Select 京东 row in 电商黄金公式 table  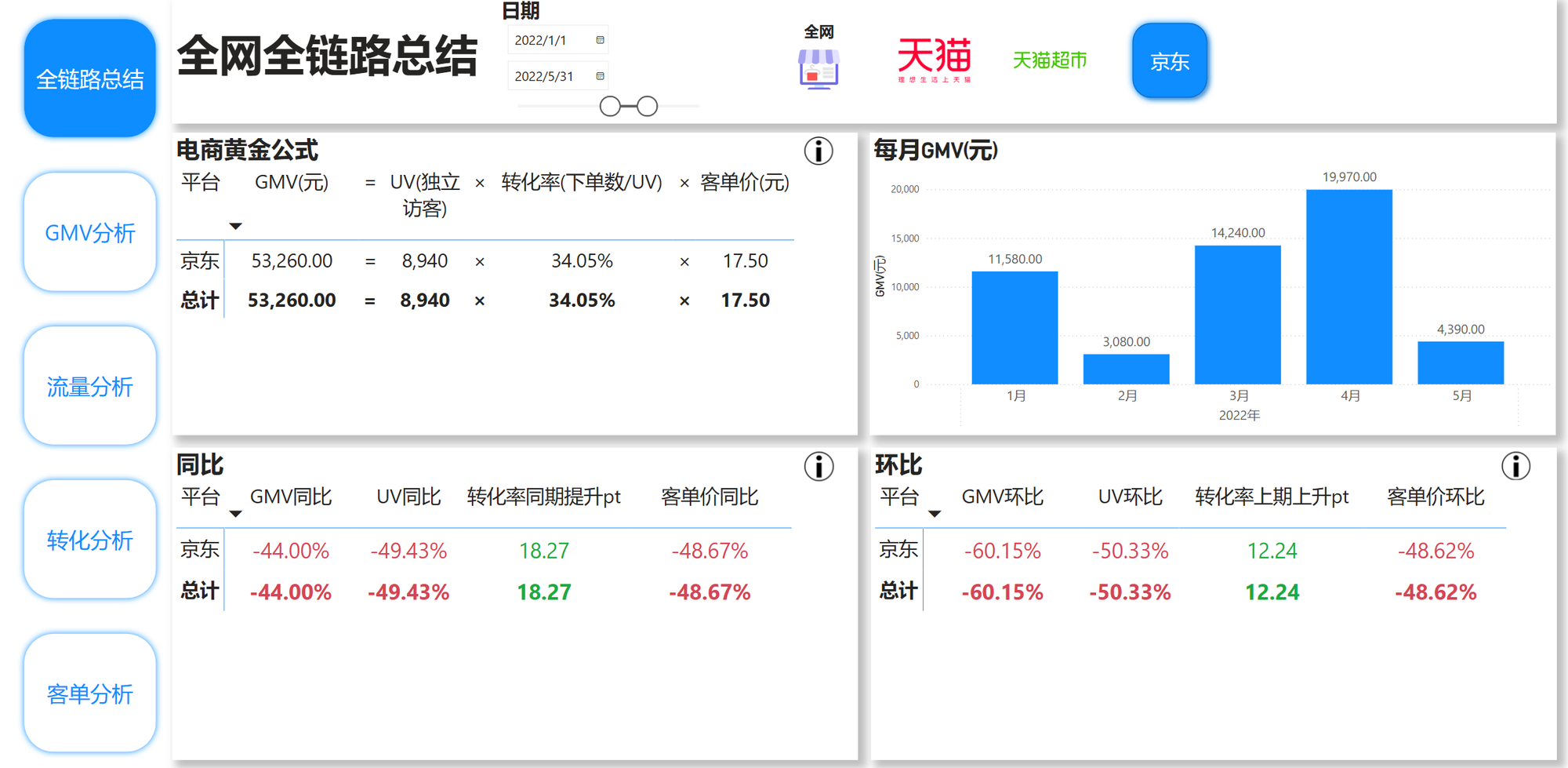click(x=485, y=261)
